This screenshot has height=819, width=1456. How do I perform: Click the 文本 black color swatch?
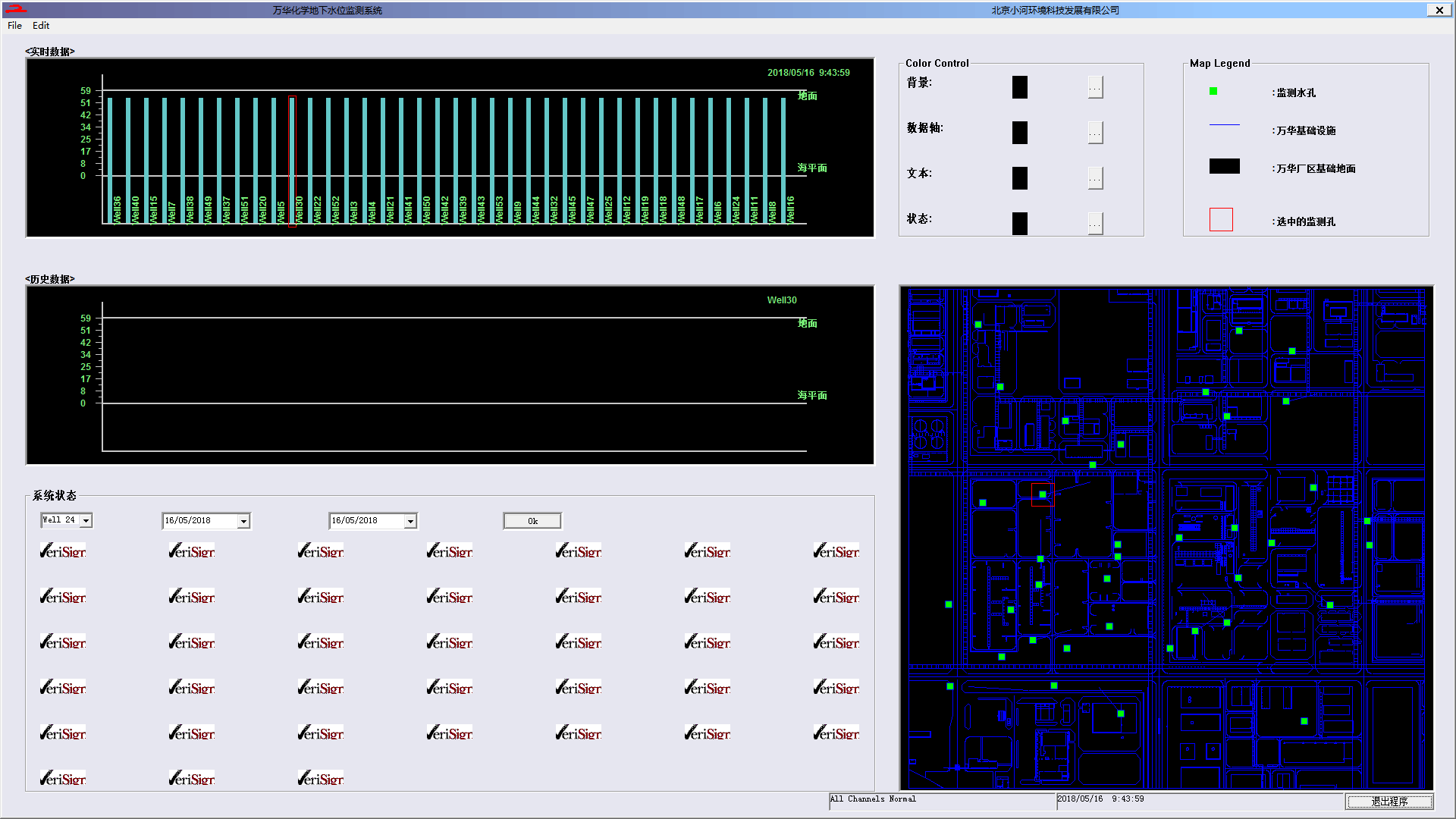pyautogui.click(x=1020, y=178)
